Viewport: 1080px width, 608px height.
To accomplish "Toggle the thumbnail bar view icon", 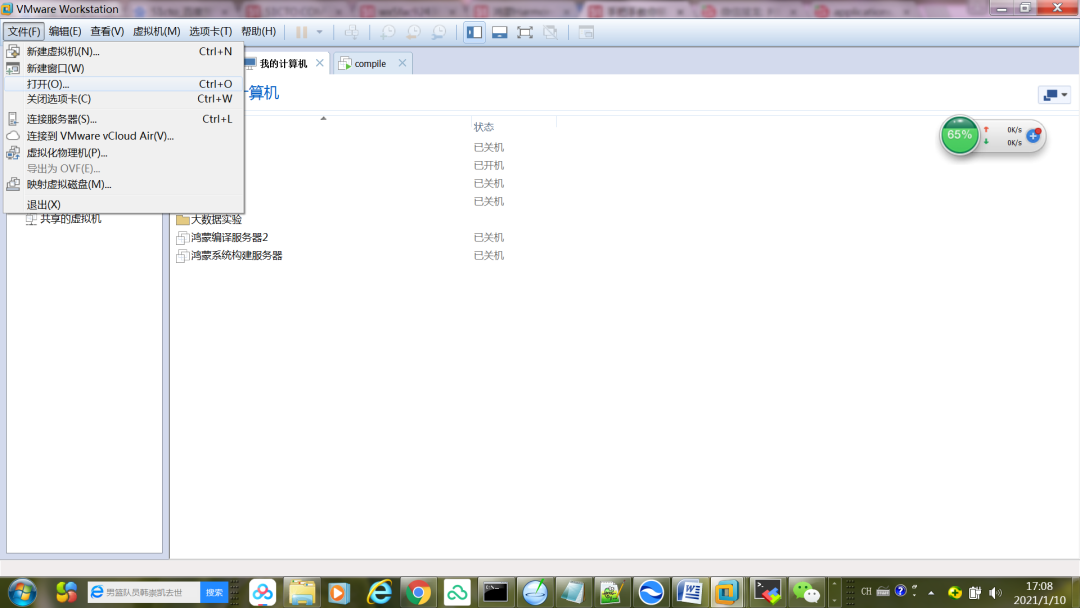I will pos(500,32).
